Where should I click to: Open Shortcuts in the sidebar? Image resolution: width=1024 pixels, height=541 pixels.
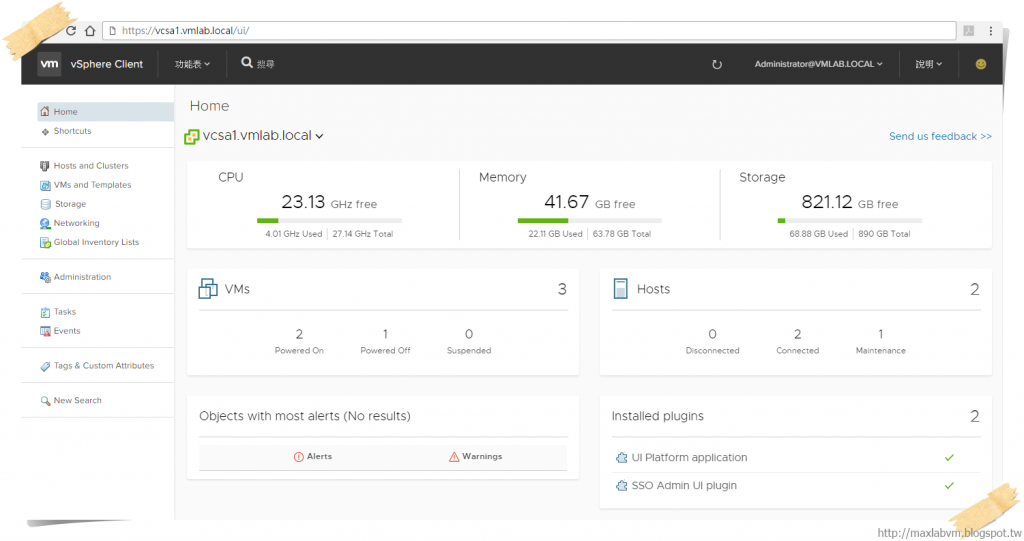[72, 131]
